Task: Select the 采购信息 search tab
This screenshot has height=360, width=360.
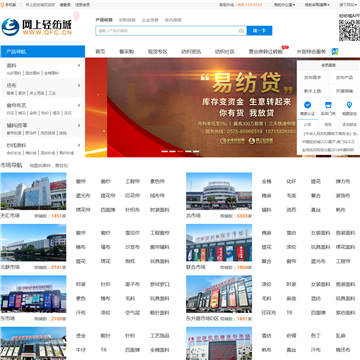Action: (x=127, y=20)
